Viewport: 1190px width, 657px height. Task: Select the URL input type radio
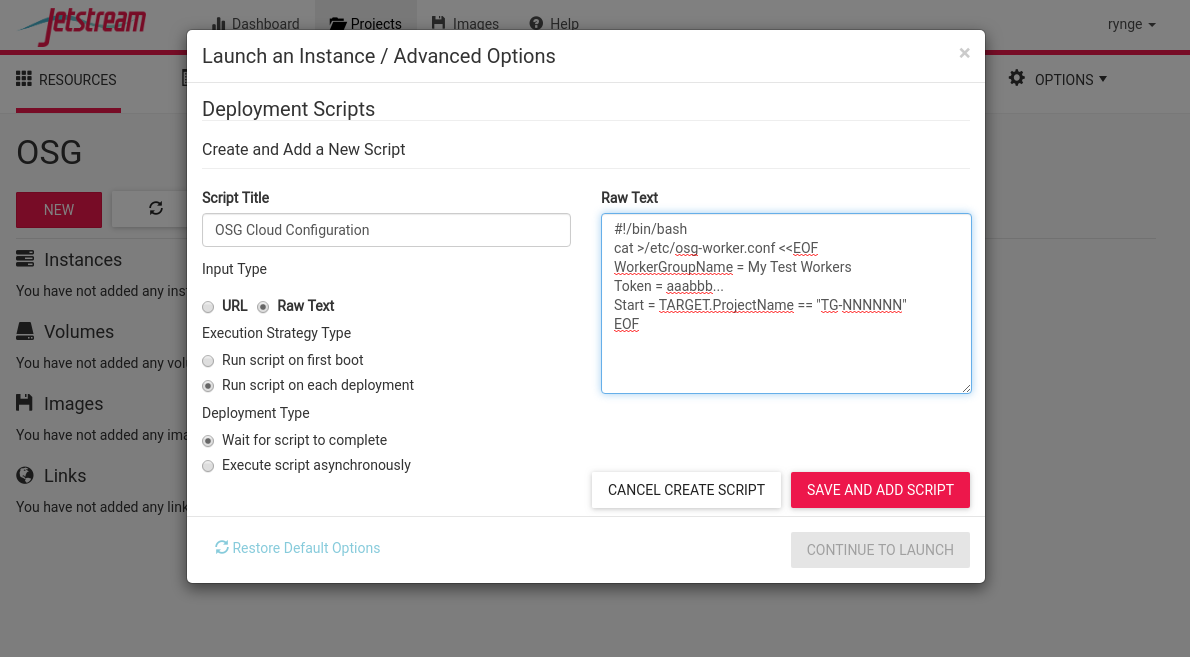click(208, 306)
